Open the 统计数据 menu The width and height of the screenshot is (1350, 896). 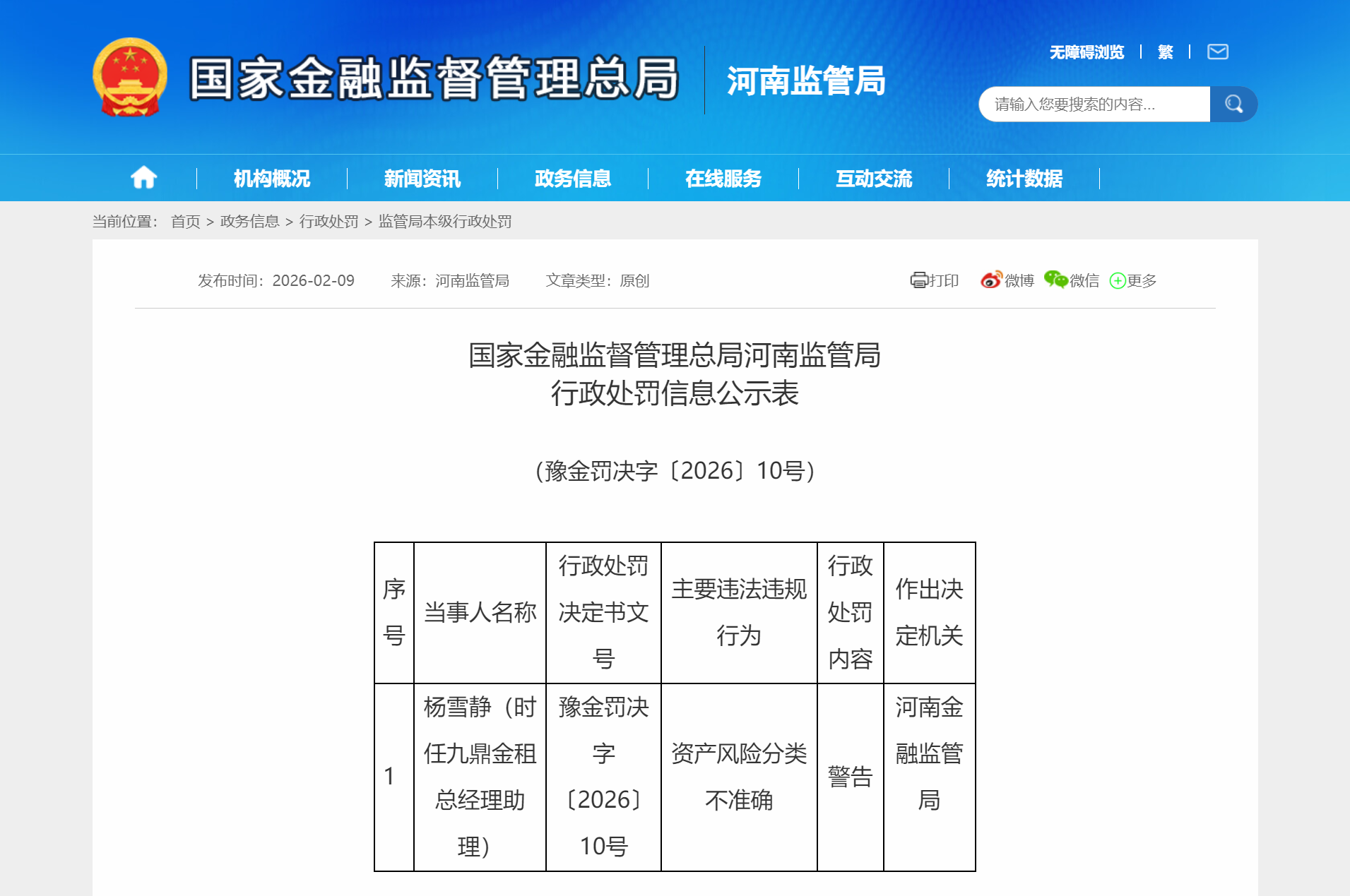1024,179
